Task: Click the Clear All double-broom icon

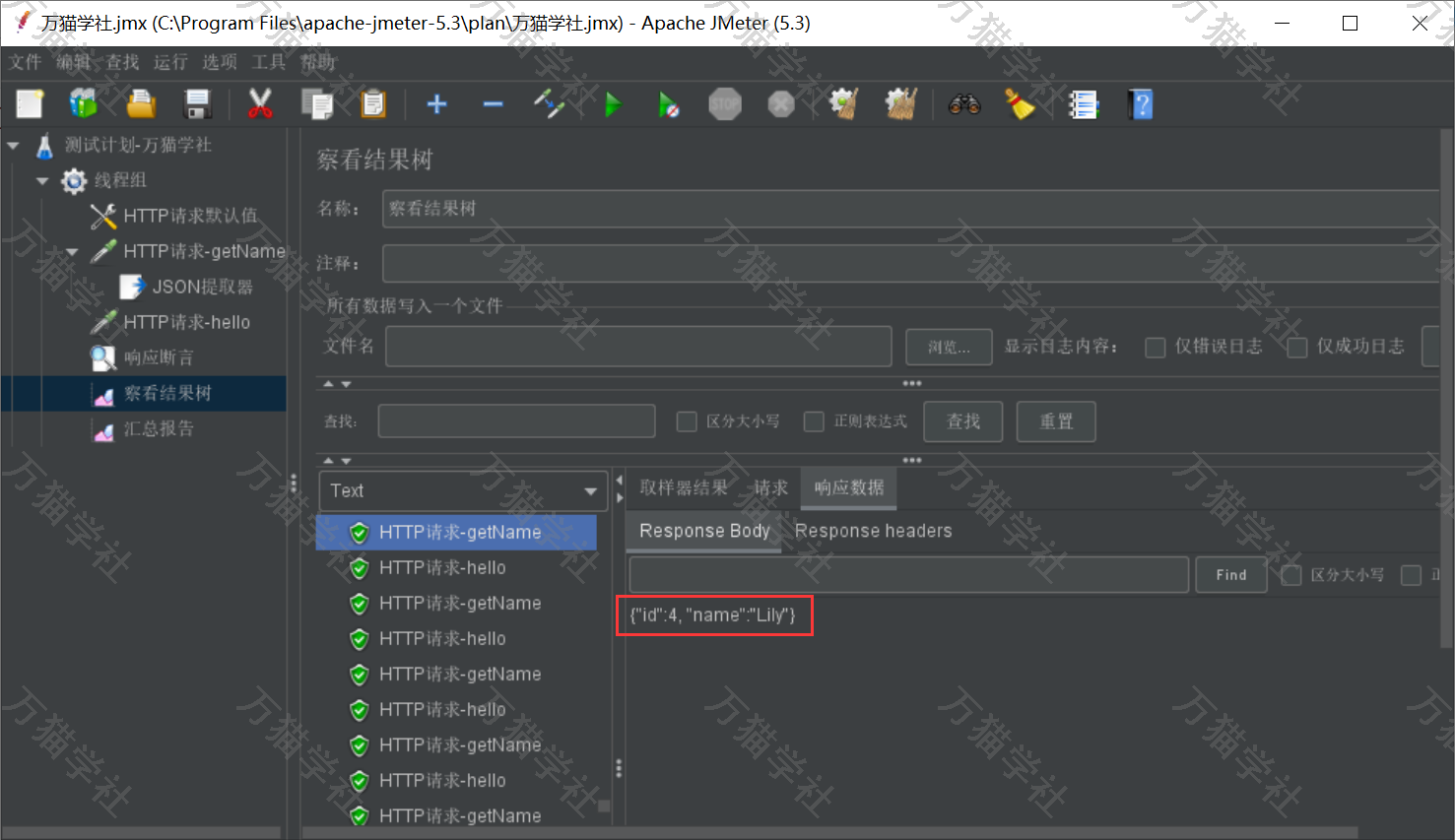Action: 900,104
